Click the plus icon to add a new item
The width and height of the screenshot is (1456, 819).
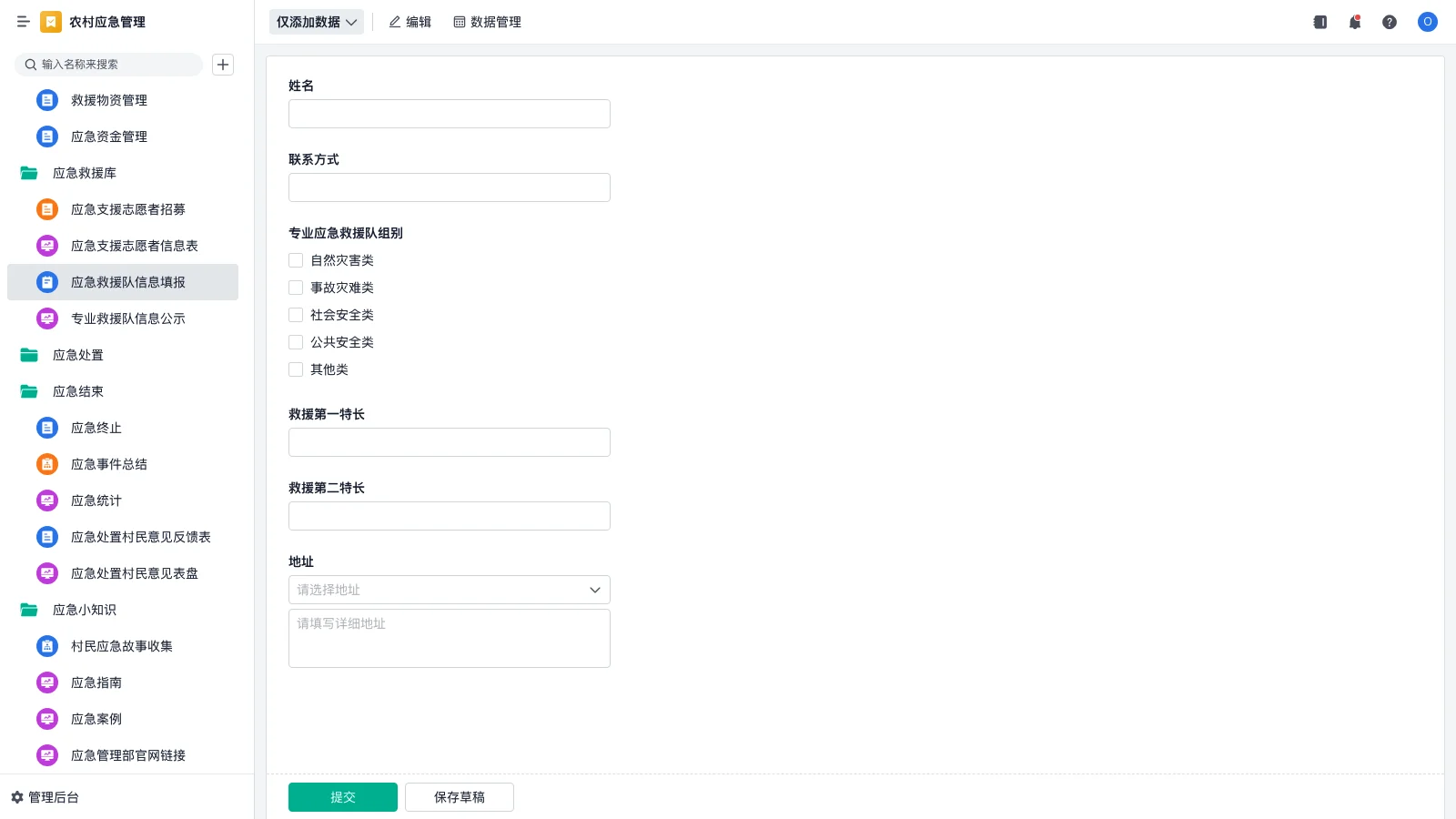click(223, 65)
